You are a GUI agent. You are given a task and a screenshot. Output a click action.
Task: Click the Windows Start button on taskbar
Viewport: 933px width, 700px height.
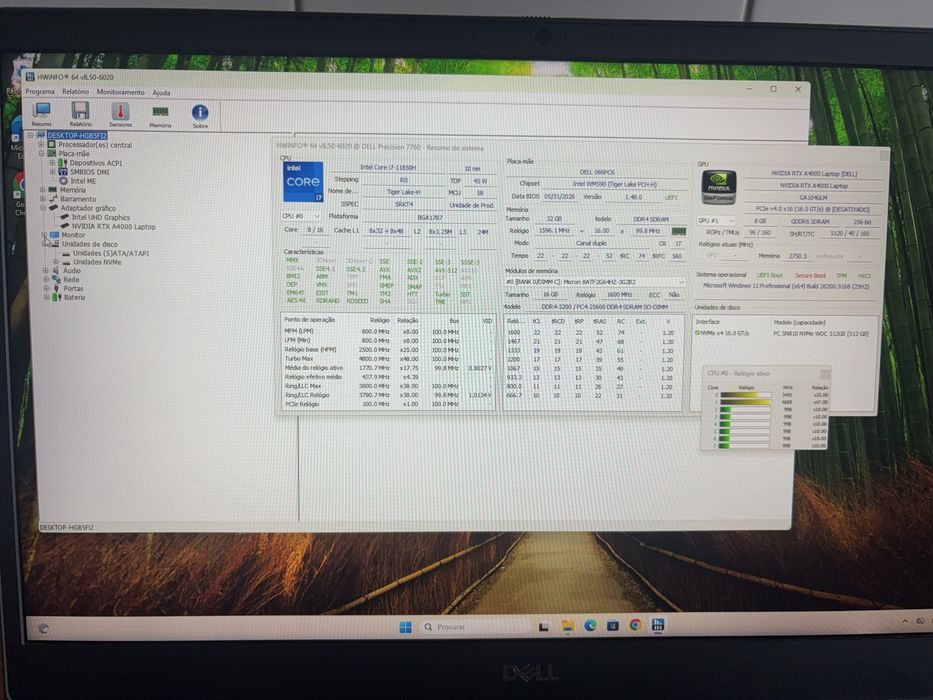click(x=406, y=627)
